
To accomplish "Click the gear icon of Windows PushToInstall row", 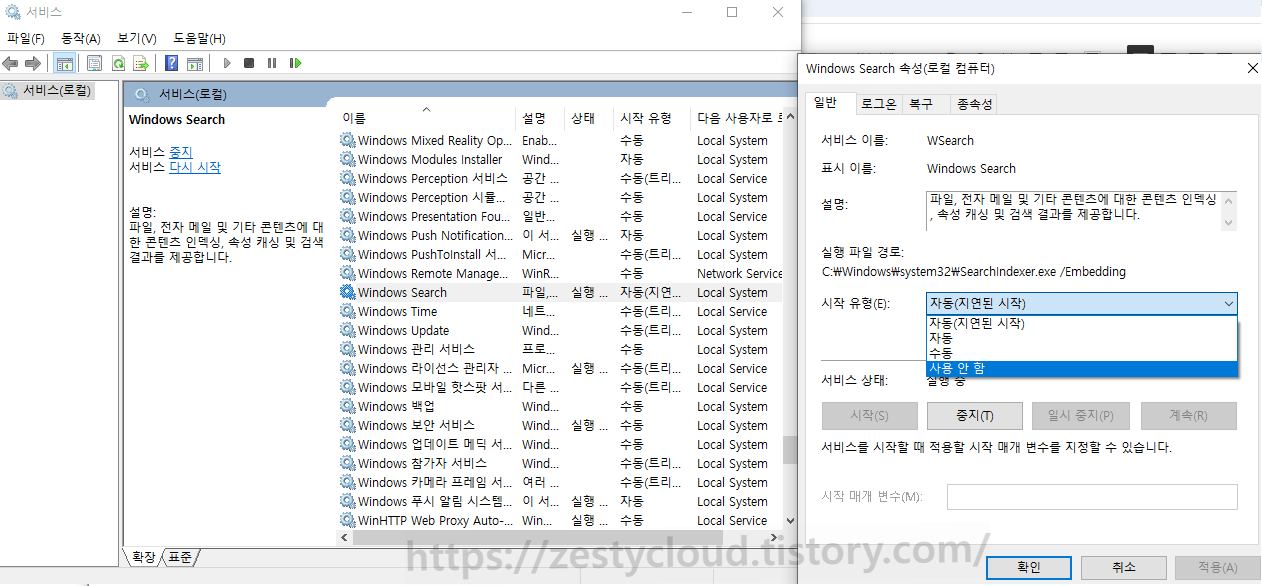I will 348,254.
